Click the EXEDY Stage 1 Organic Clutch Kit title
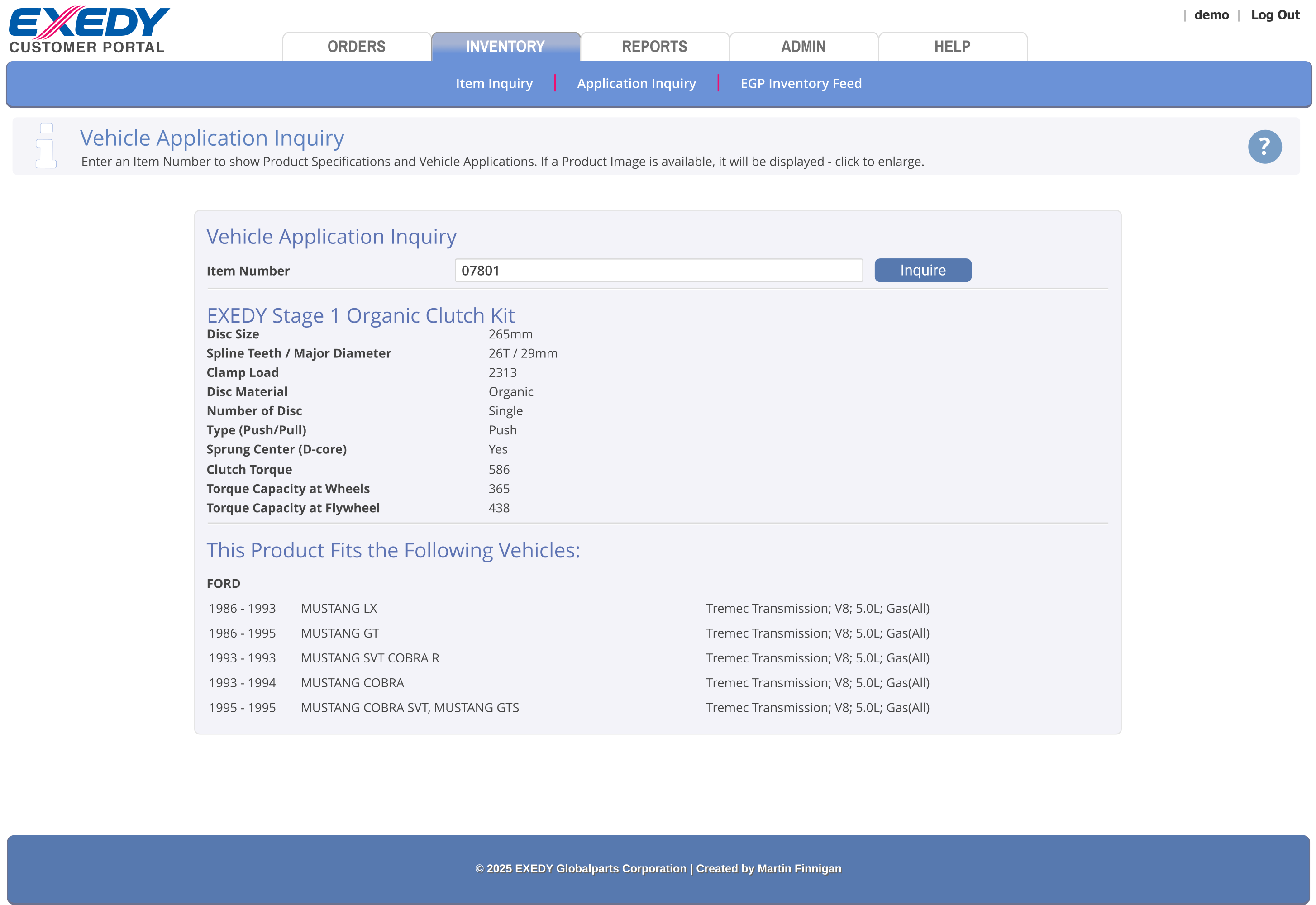 [x=361, y=316]
